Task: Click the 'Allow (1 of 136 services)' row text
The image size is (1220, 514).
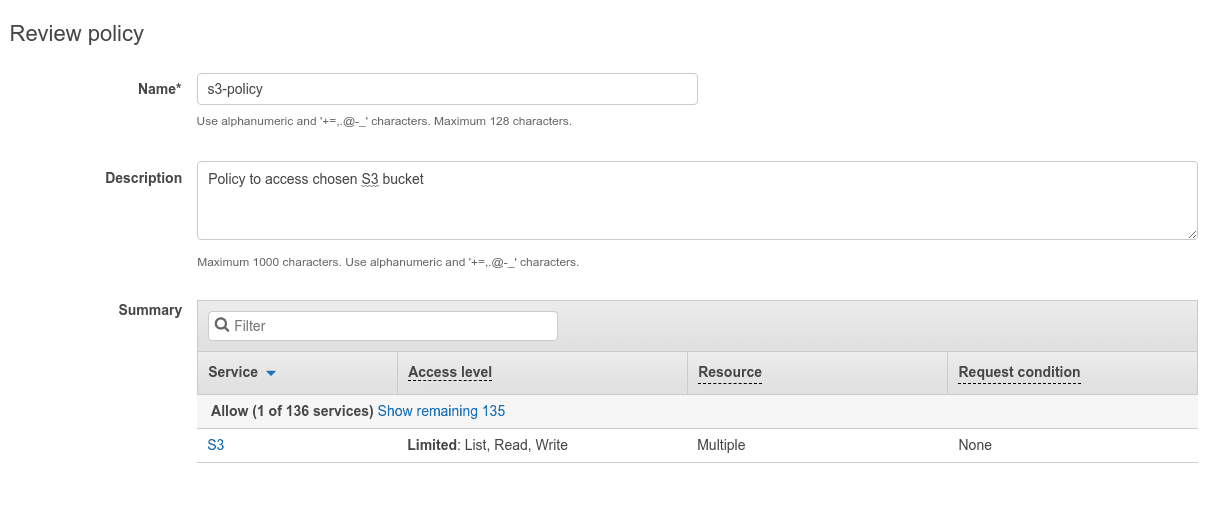Action: coord(292,411)
